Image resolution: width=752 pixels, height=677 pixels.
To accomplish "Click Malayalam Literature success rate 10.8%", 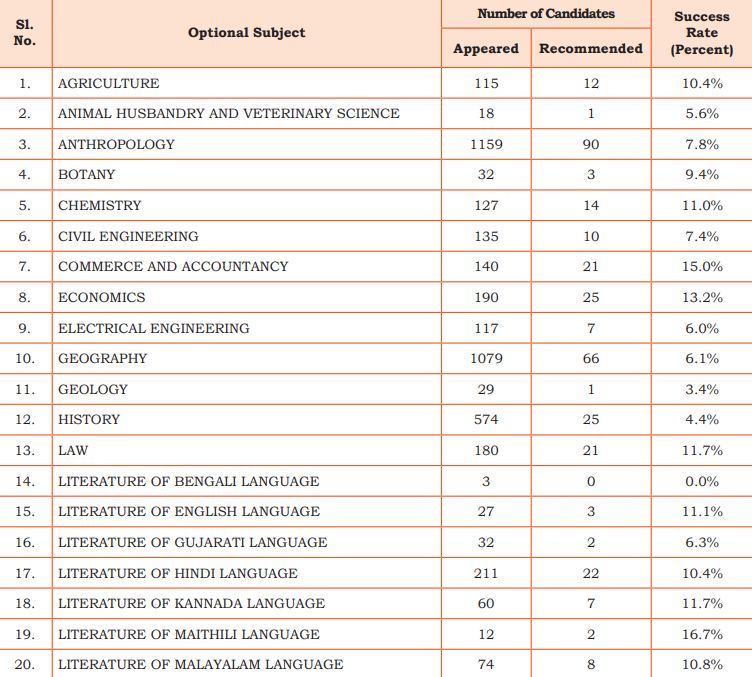I will pos(702,664).
